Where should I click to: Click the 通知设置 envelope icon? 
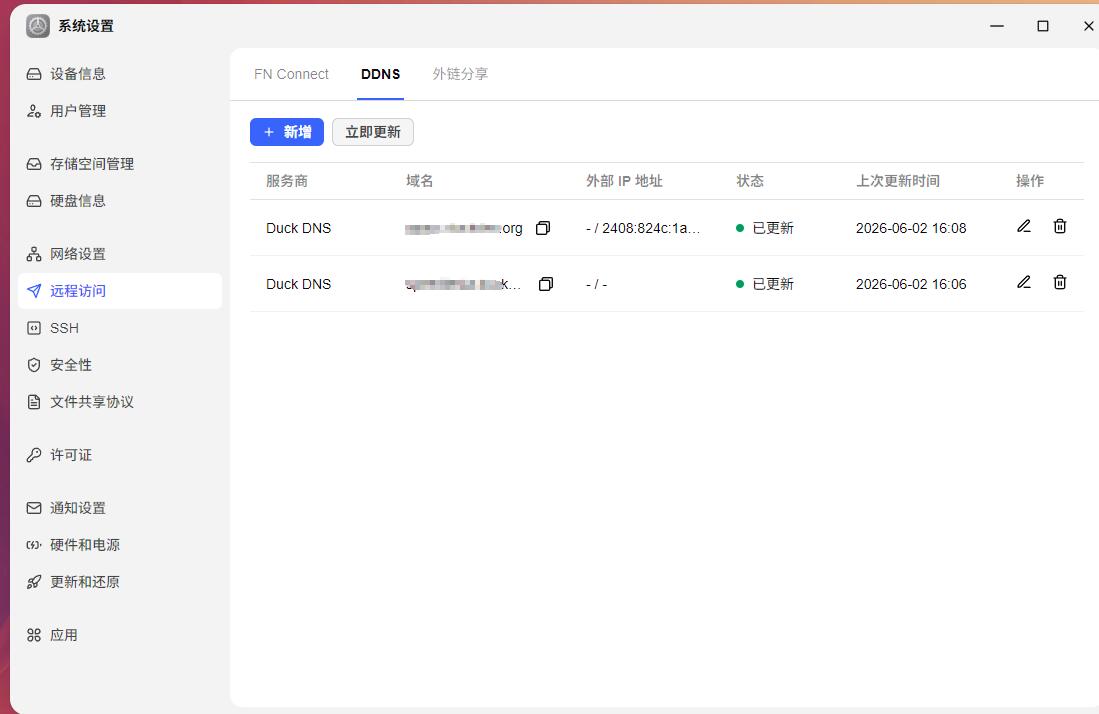pos(34,508)
